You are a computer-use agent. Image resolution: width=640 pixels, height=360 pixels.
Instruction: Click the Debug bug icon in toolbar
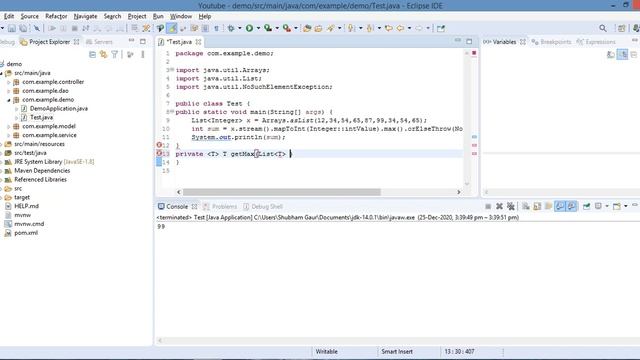[x=231, y=28]
